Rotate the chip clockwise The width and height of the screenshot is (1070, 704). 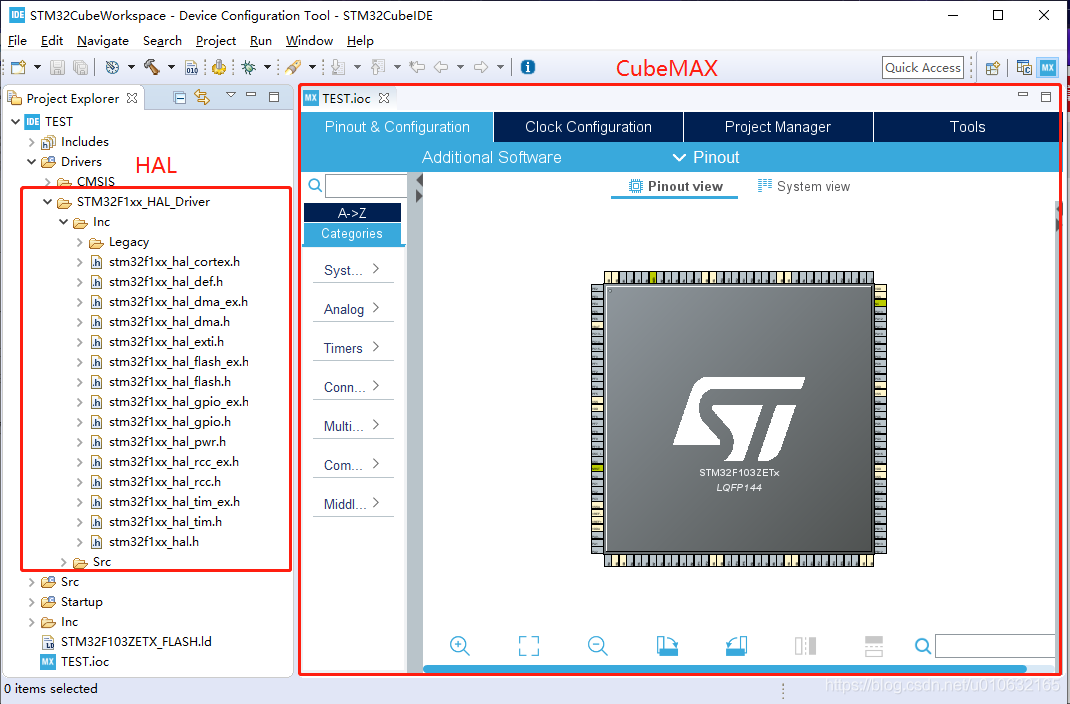[667, 645]
